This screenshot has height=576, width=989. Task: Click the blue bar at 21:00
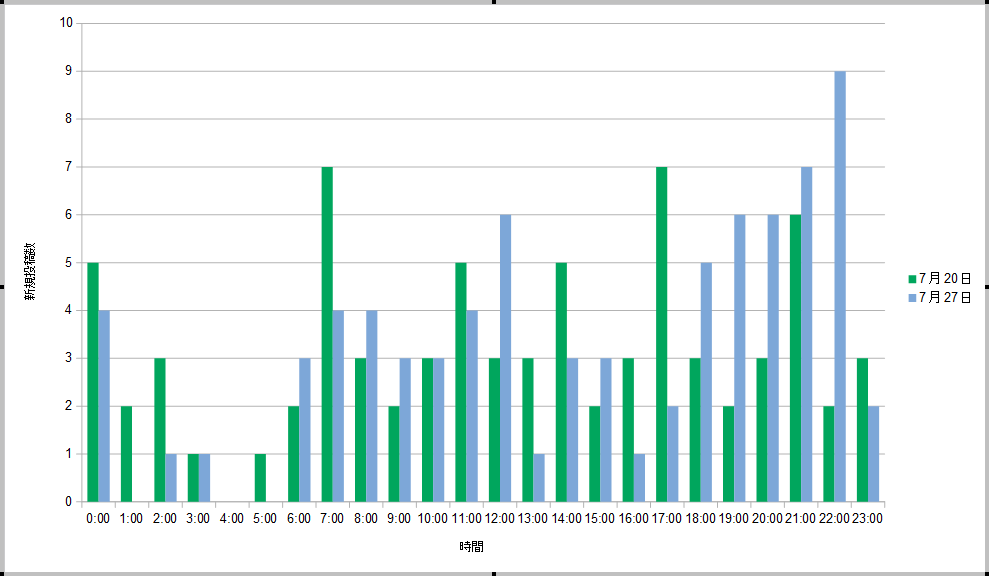click(806, 334)
